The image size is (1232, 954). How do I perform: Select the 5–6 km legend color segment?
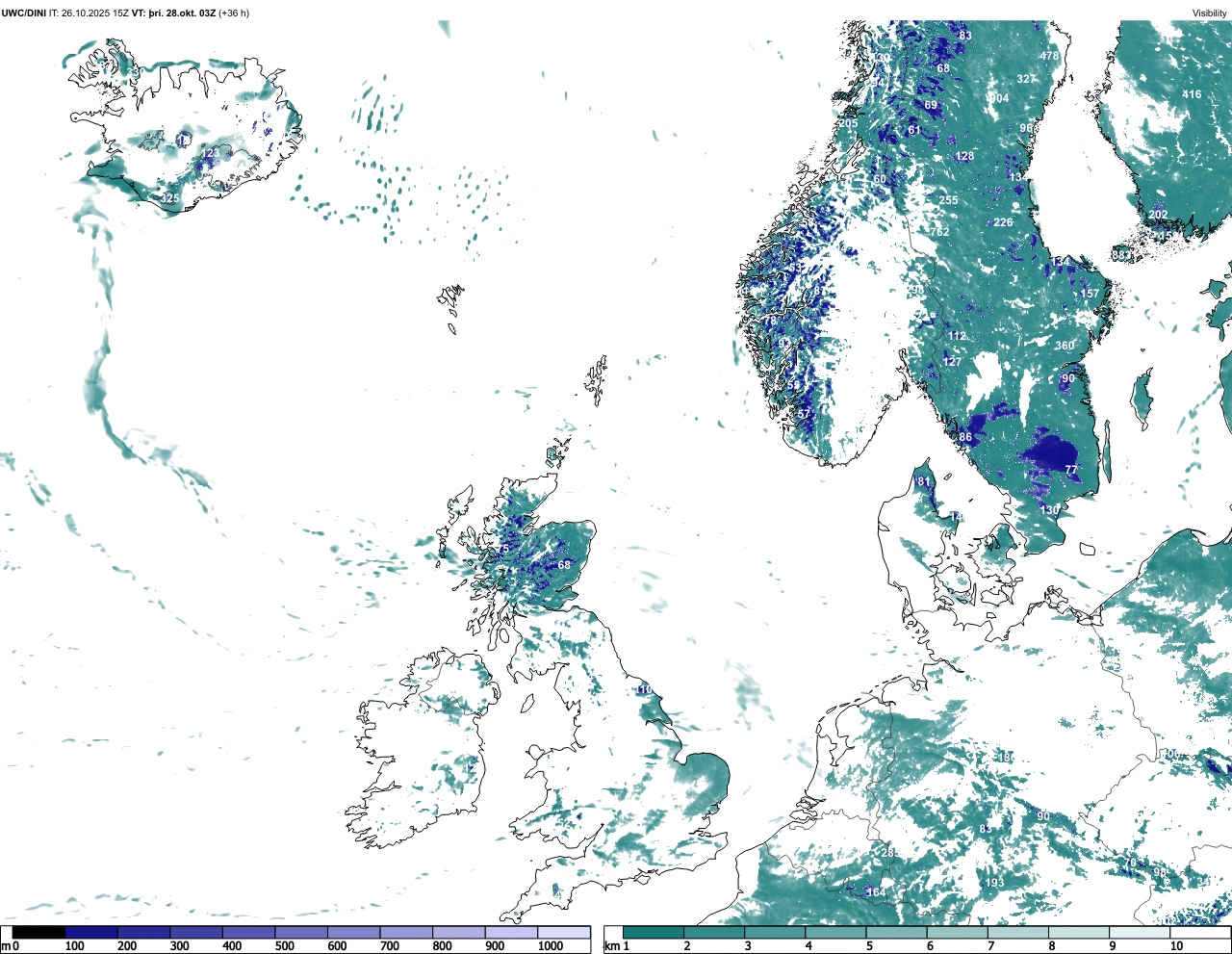tap(897, 933)
